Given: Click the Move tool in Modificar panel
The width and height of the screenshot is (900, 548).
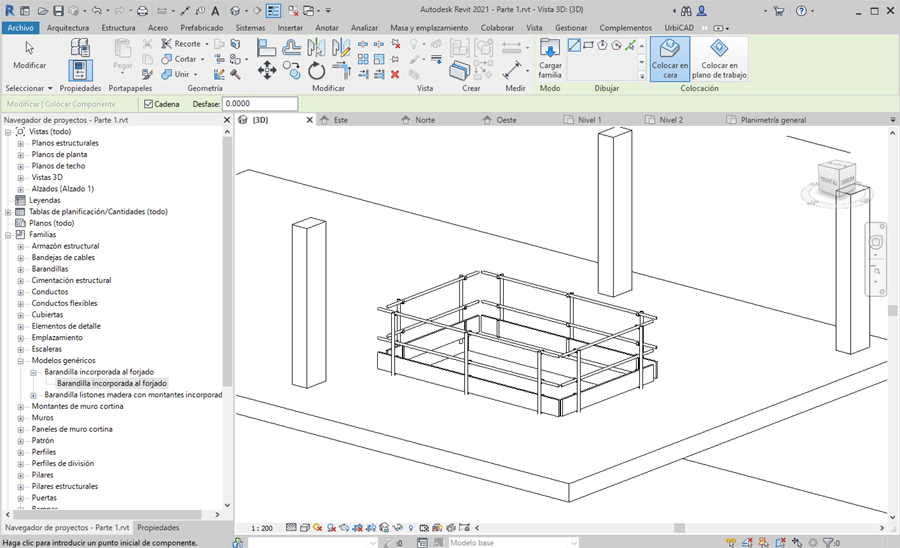Looking at the screenshot, I should click(x=267, y=70).
